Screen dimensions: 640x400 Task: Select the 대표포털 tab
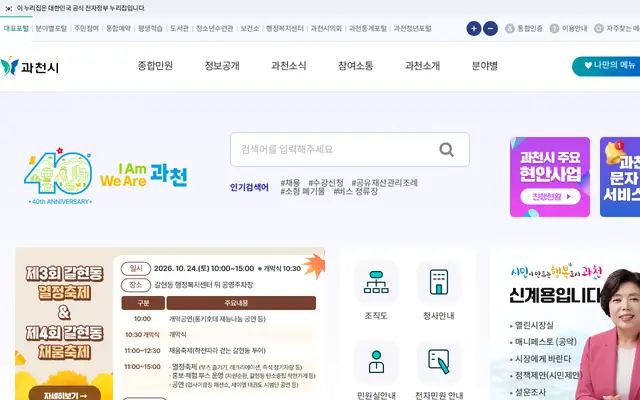16,29
